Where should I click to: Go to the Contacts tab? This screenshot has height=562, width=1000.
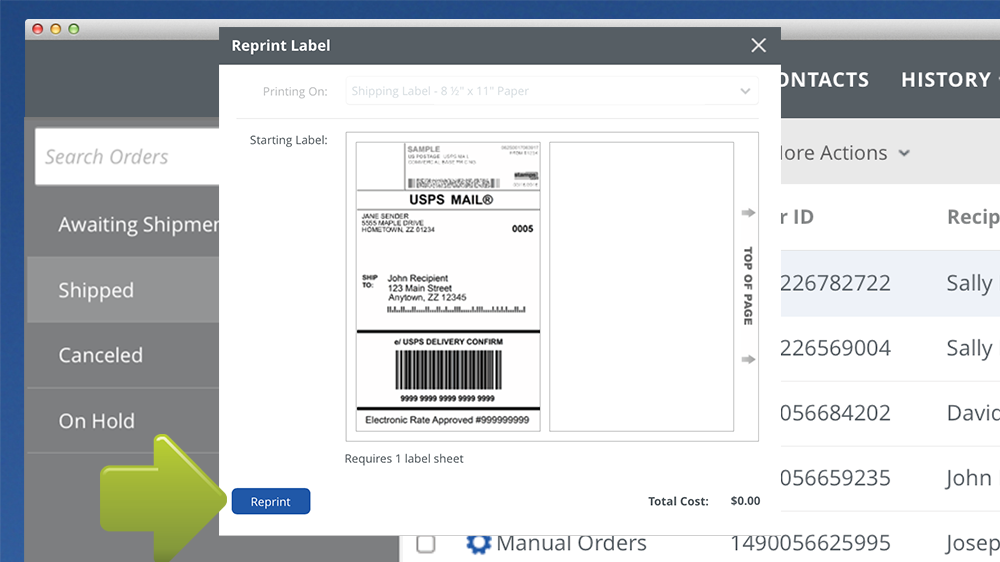tap(824, 79)
